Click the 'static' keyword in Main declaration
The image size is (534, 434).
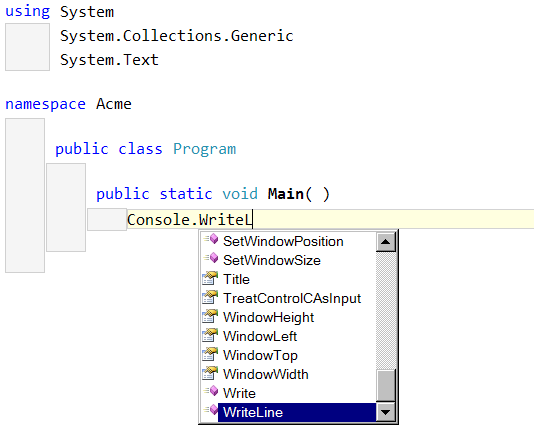186,194
